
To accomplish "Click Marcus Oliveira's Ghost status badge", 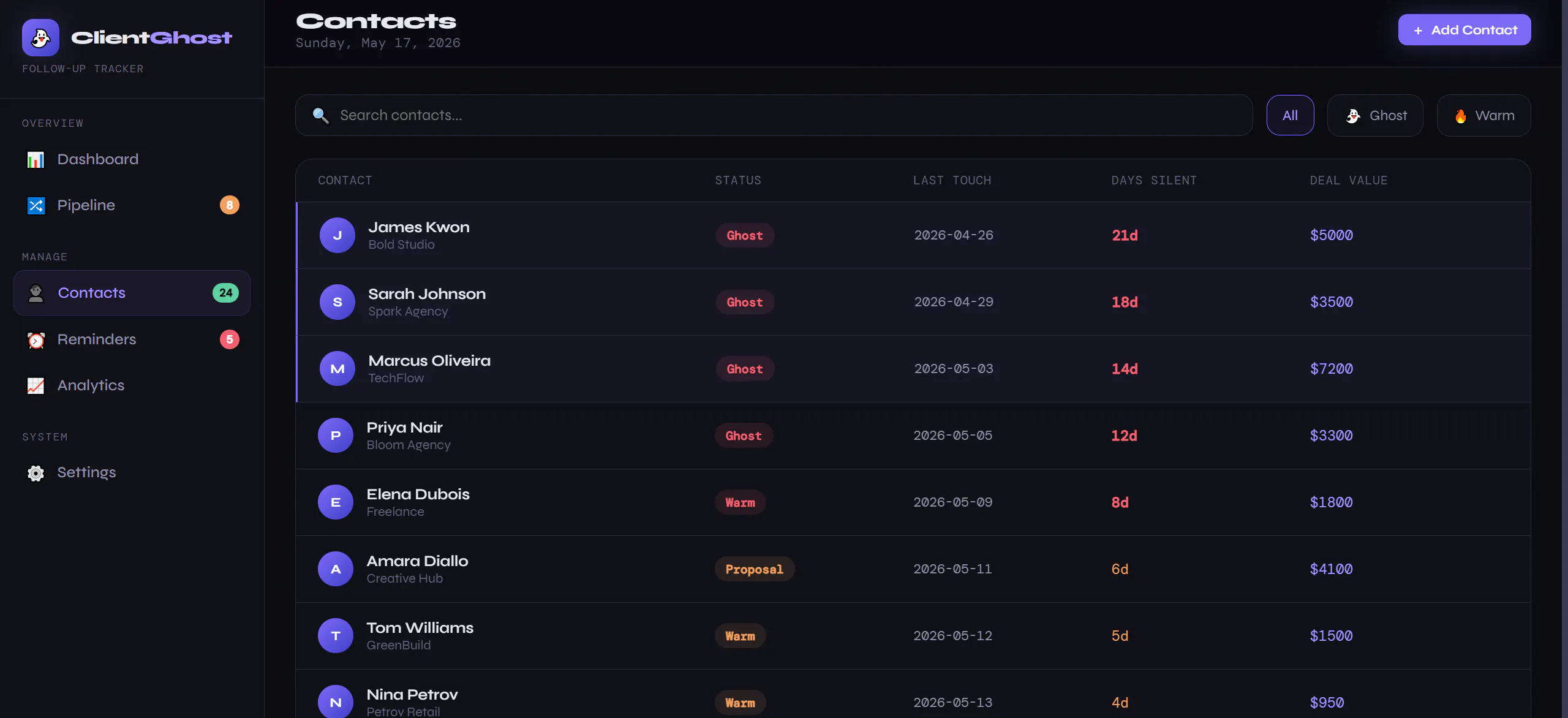I will tap(745, 369).
